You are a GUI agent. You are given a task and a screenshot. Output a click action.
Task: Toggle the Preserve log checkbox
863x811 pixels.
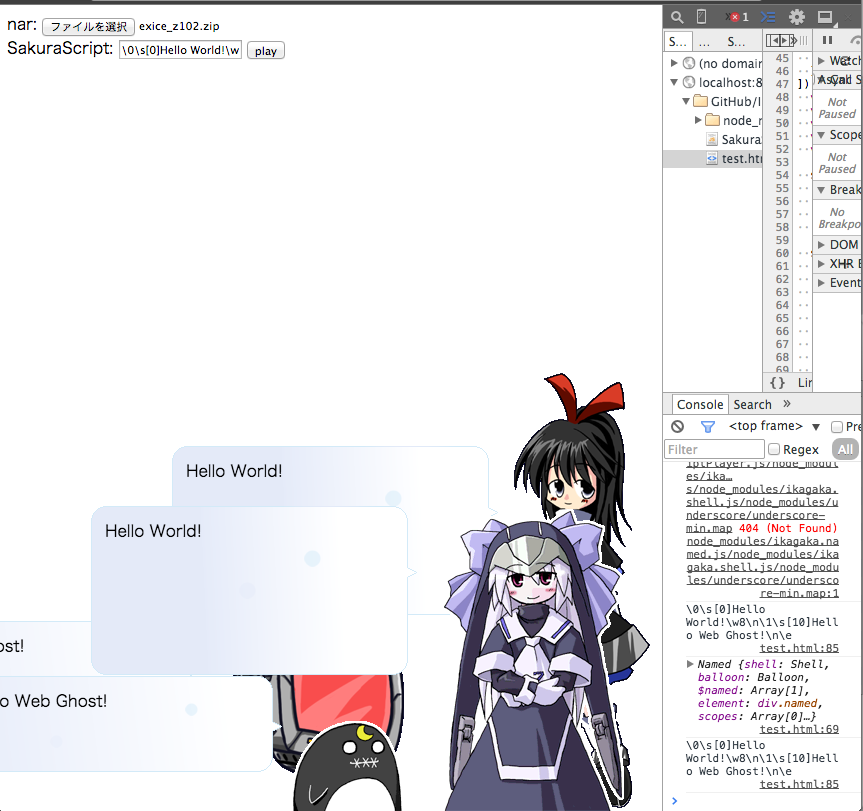click(x=837, y=426)
